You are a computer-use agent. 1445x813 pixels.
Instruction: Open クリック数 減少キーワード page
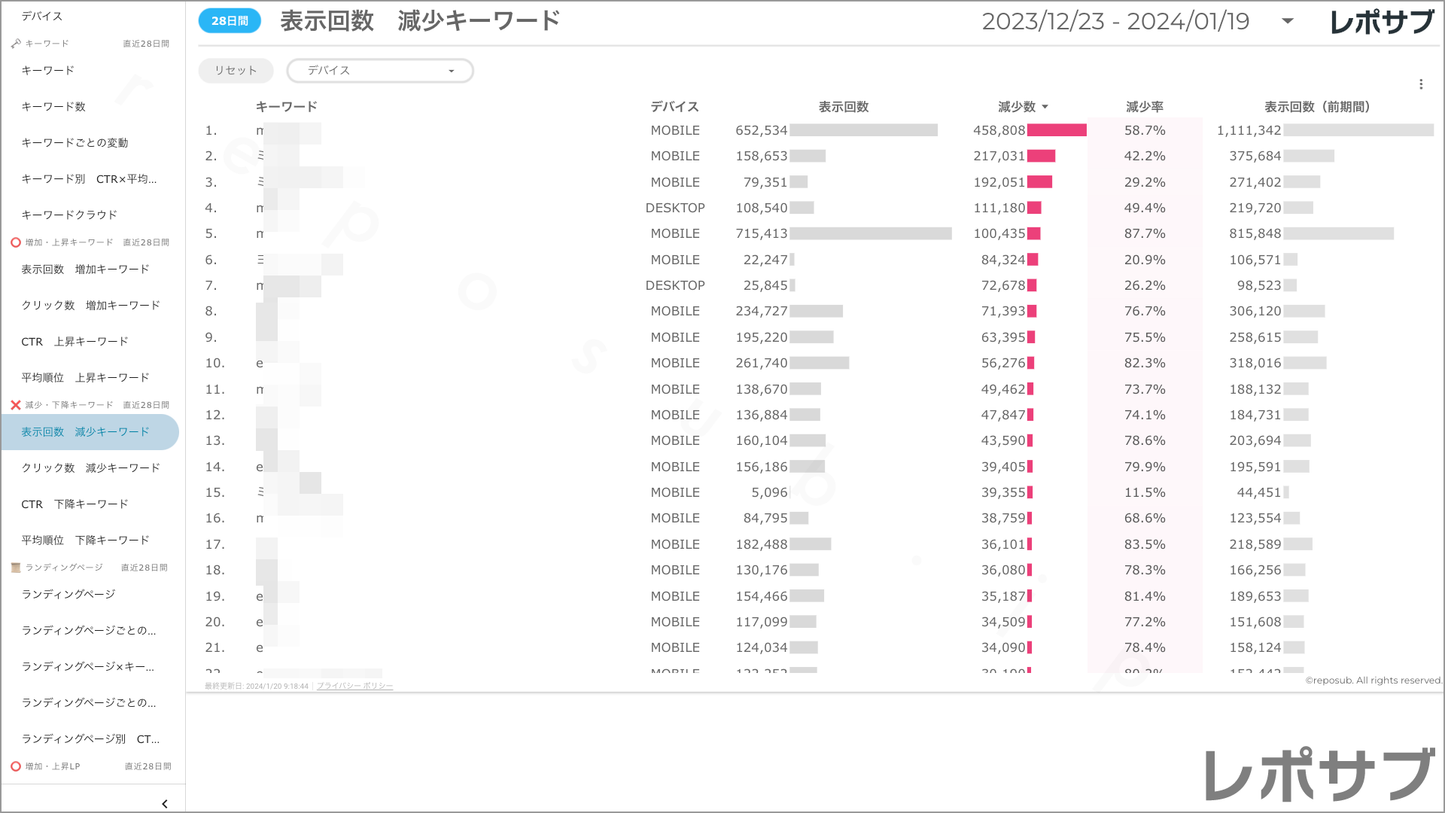coord(90,468)
